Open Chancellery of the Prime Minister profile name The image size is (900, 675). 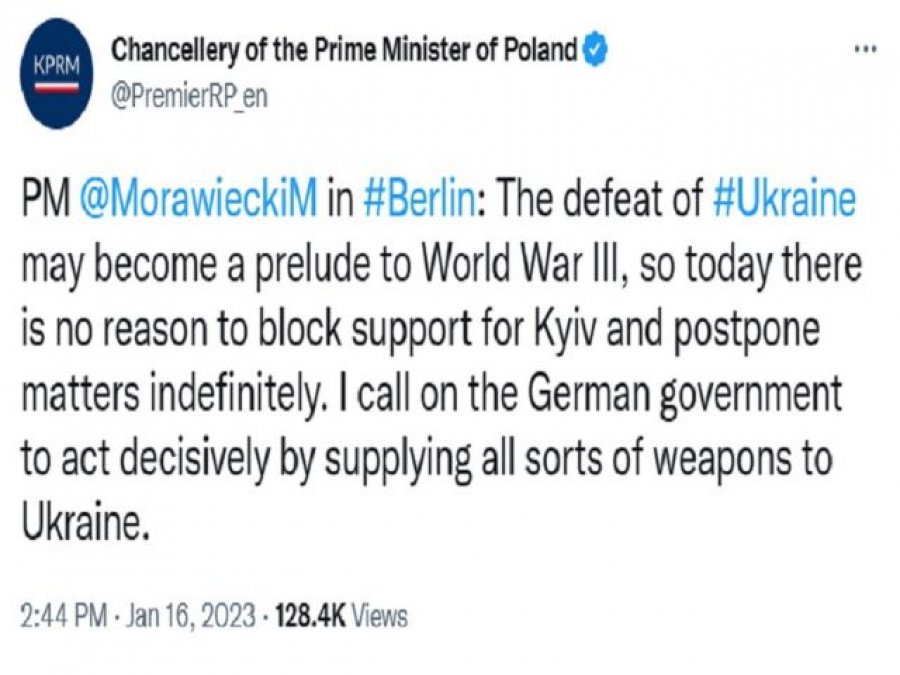coord(343,48)
